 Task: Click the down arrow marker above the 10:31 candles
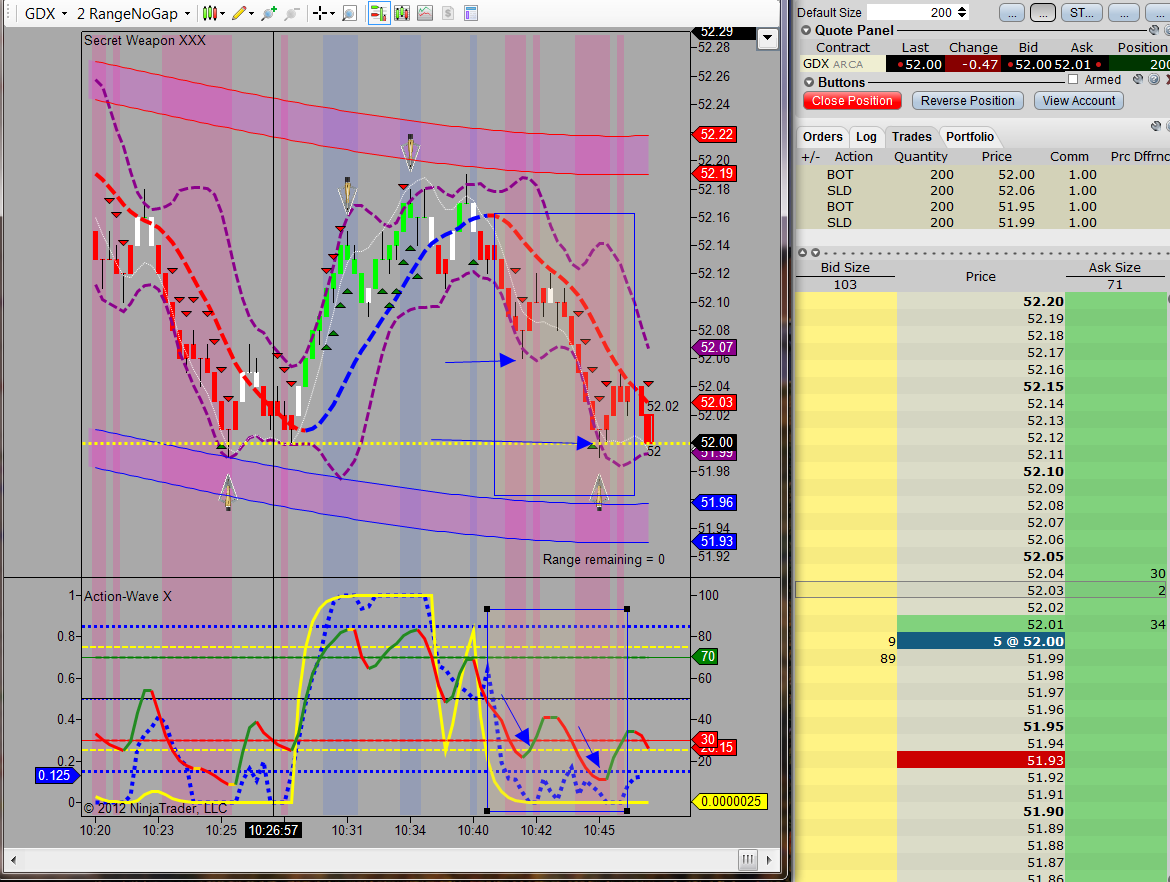coord(348,195)
